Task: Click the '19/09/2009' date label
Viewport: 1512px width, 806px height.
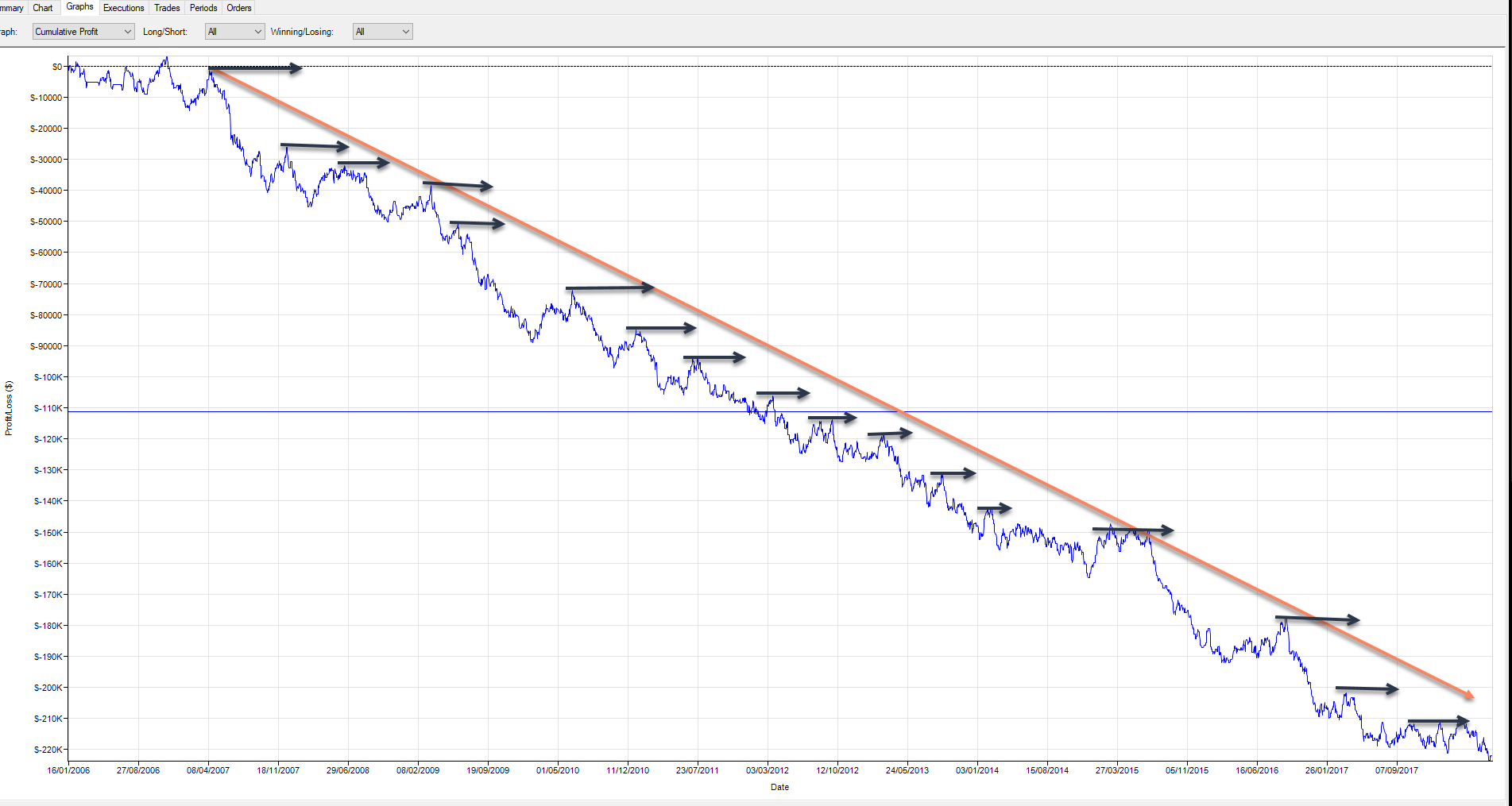Action: point(488,770)
